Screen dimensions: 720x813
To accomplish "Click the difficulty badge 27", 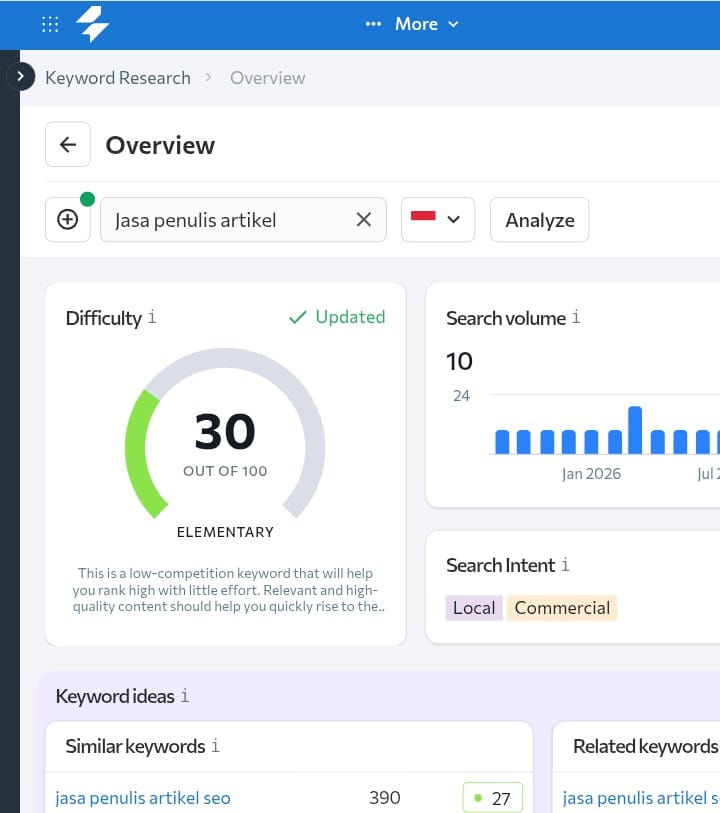I will tap(492, 798).
